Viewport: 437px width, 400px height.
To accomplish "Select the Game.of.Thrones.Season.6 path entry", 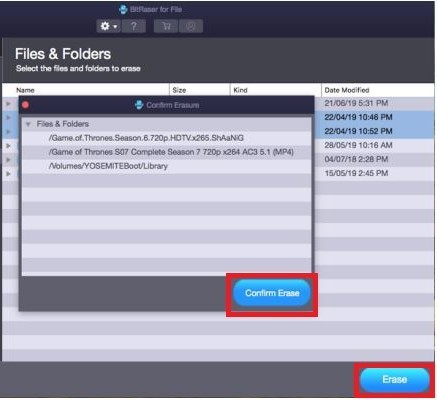I will 146,138.
